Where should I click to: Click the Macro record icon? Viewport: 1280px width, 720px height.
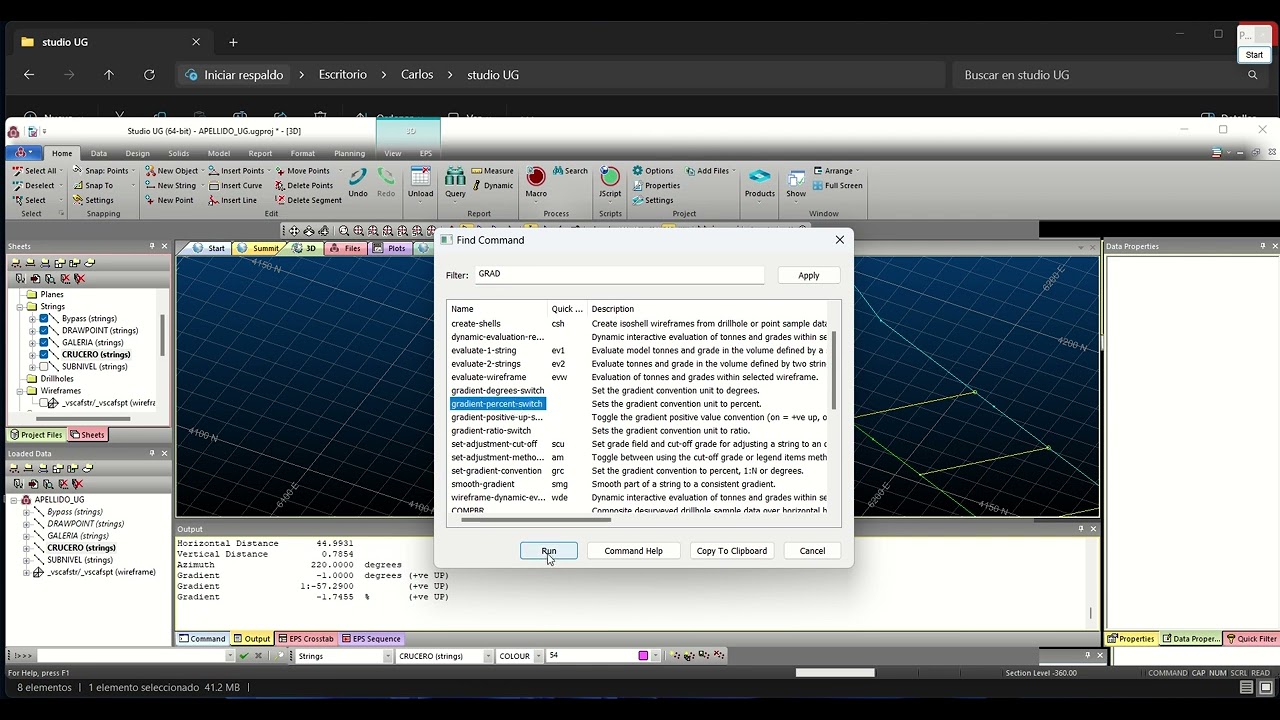coord(536,177)
